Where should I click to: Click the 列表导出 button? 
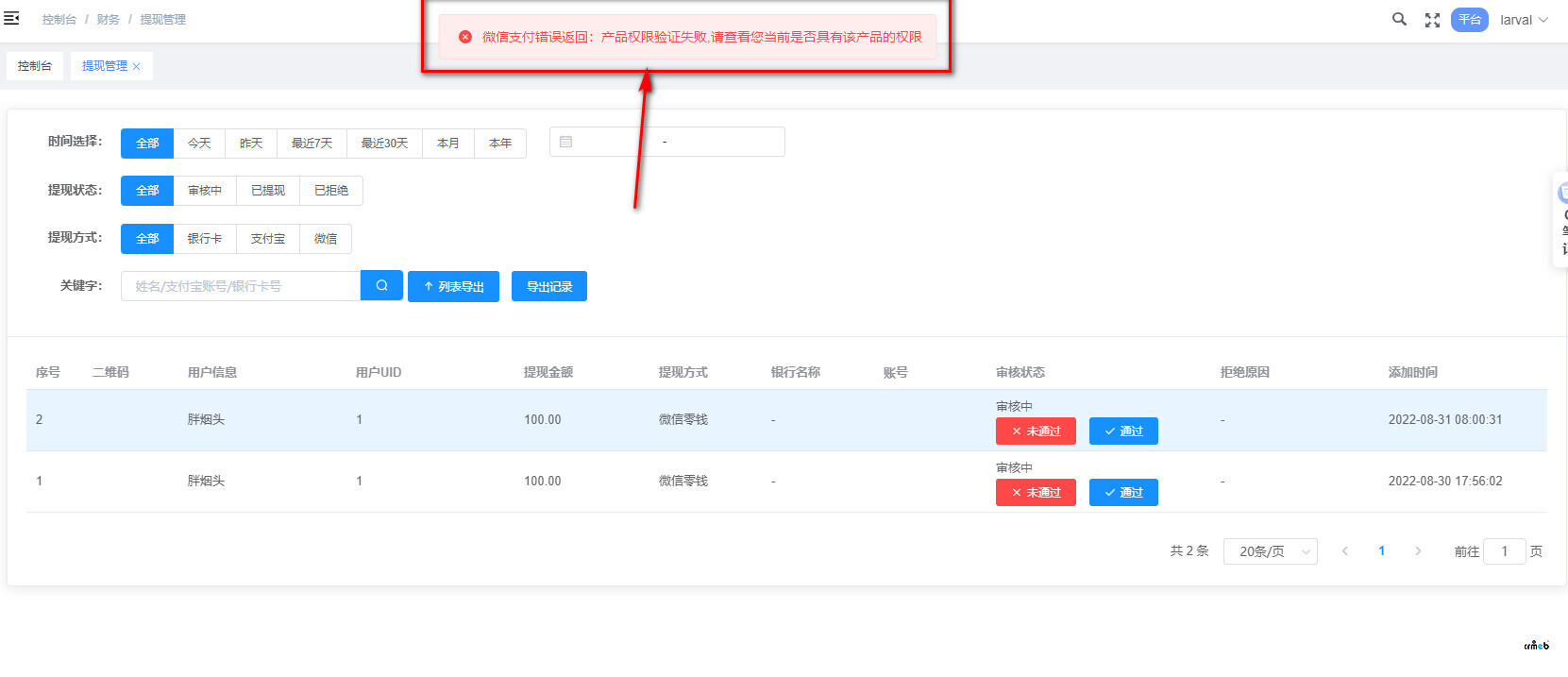point(453,286)
